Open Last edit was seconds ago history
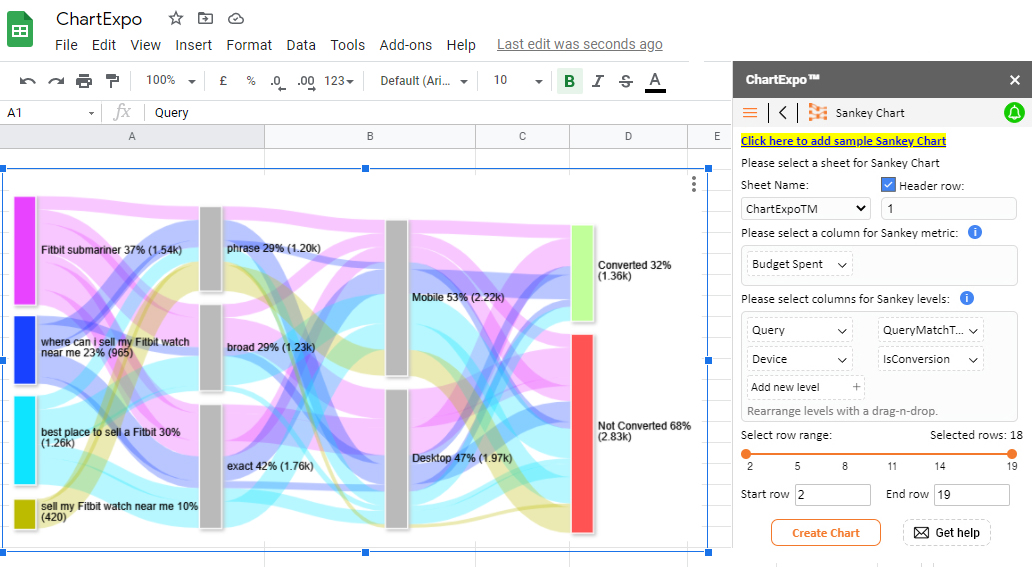The height and width of the screenshot is (567, 1032). coord(580,44)
